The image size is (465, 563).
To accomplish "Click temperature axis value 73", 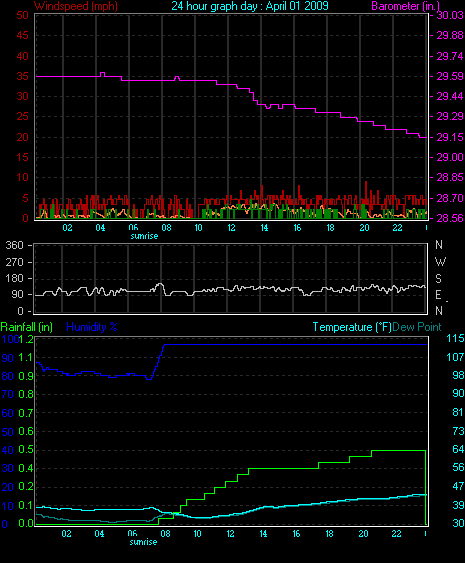I will (x=458, y=431).
